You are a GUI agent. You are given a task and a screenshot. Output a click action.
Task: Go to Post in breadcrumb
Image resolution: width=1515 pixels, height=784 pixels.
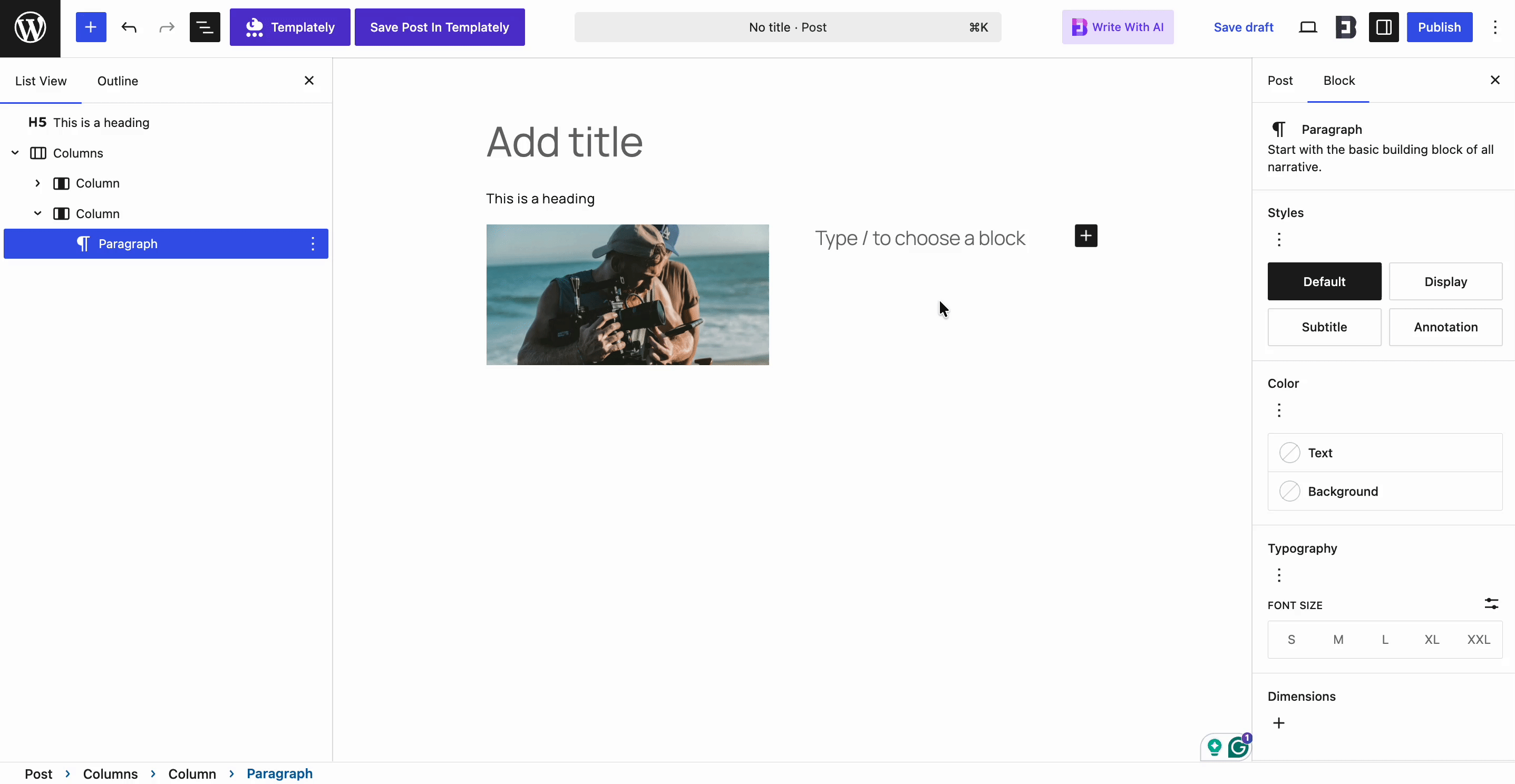(x=38, y=773)
